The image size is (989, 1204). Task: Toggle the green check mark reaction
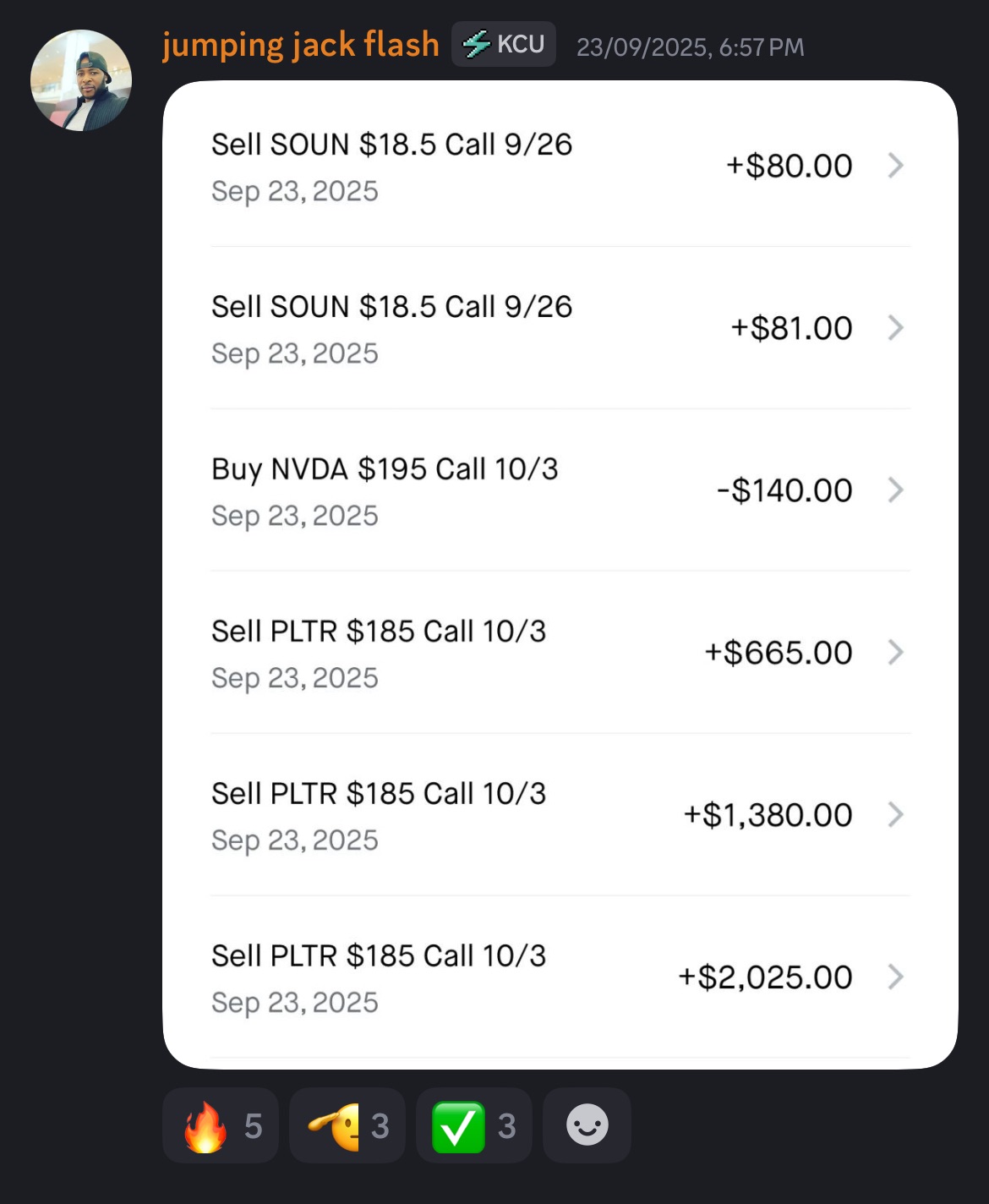pos(474,1125)
